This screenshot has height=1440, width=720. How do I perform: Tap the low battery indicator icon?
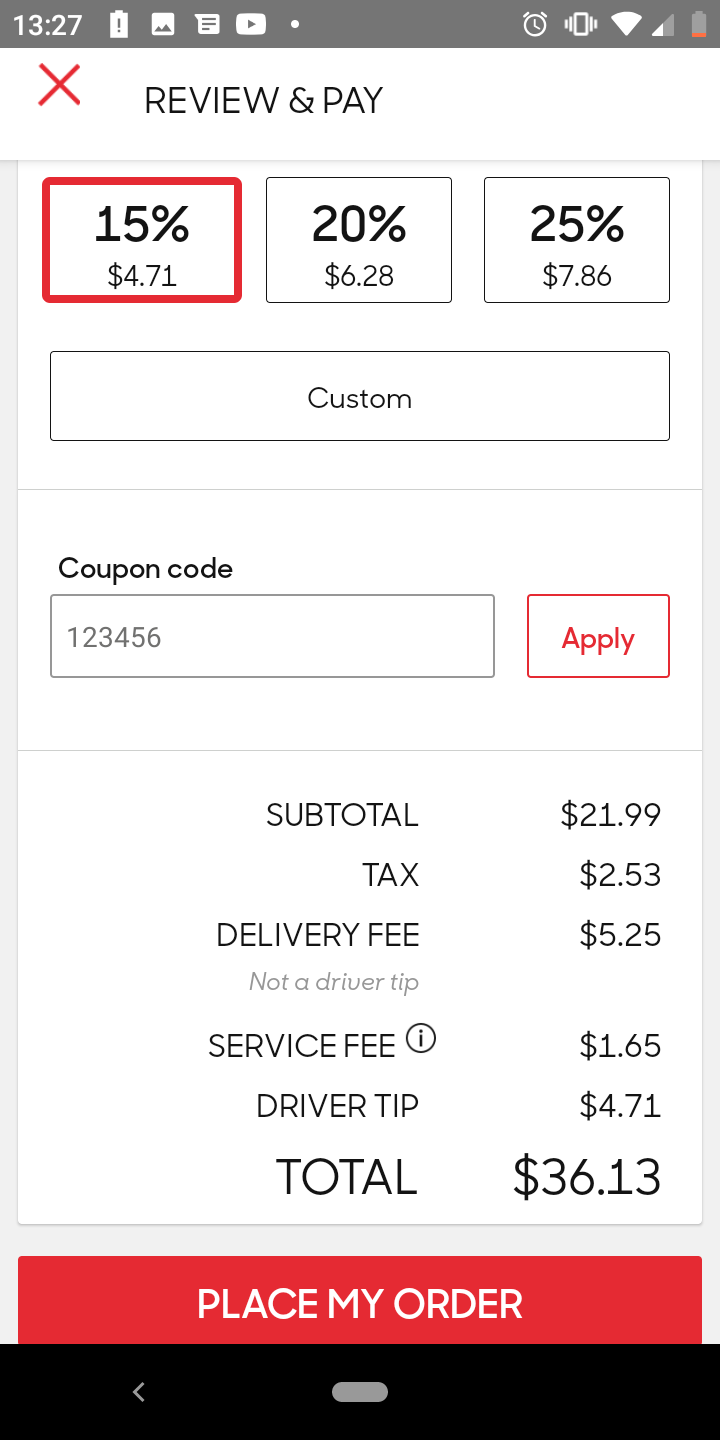coord(698,25)
